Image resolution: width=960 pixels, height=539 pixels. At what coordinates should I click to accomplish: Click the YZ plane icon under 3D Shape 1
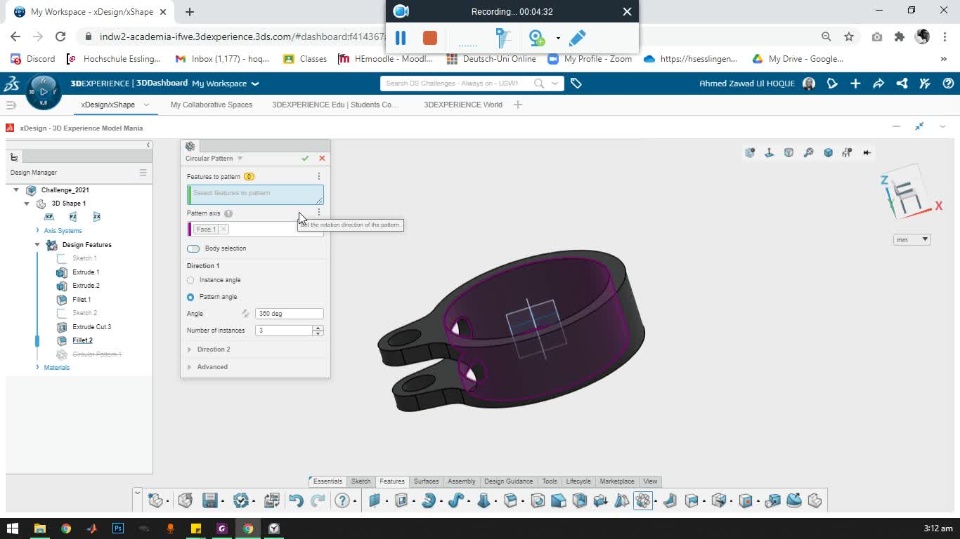tap(73, 216)
